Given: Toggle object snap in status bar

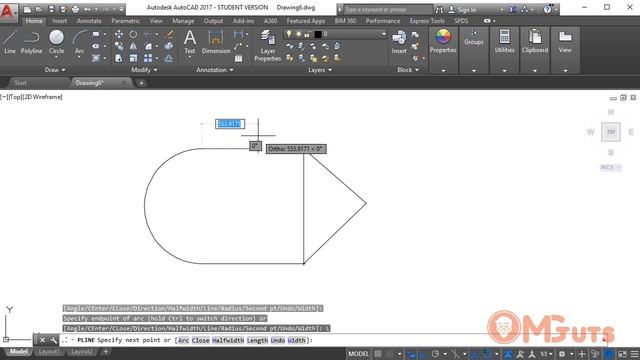Looking at the screenshot, I should click(487, 354).
